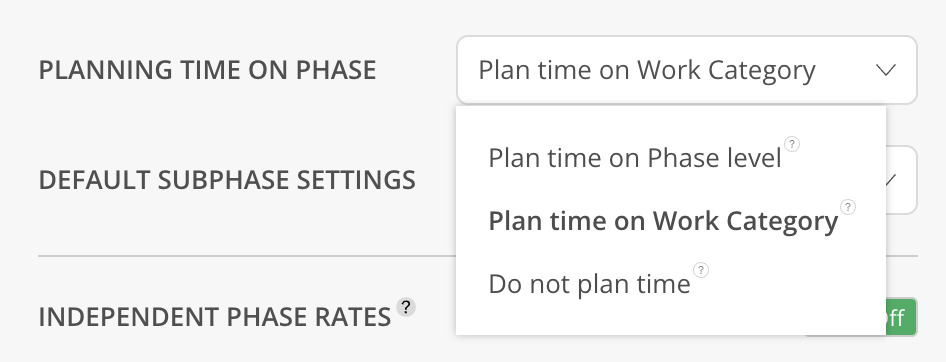The height and width of the screenshot is (362, 946).
Task: Open help tooltip next to Plan time on Work Category option
Action: pos(848,207)
